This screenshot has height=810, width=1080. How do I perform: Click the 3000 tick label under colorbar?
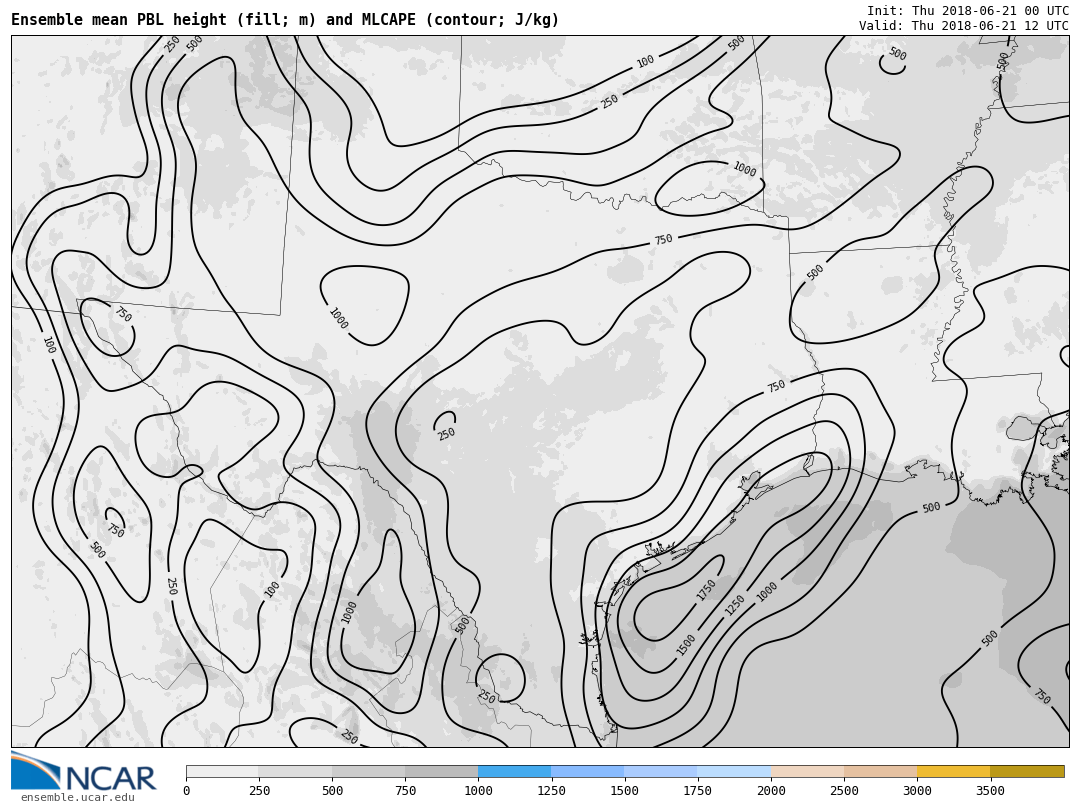click(917, 791)
